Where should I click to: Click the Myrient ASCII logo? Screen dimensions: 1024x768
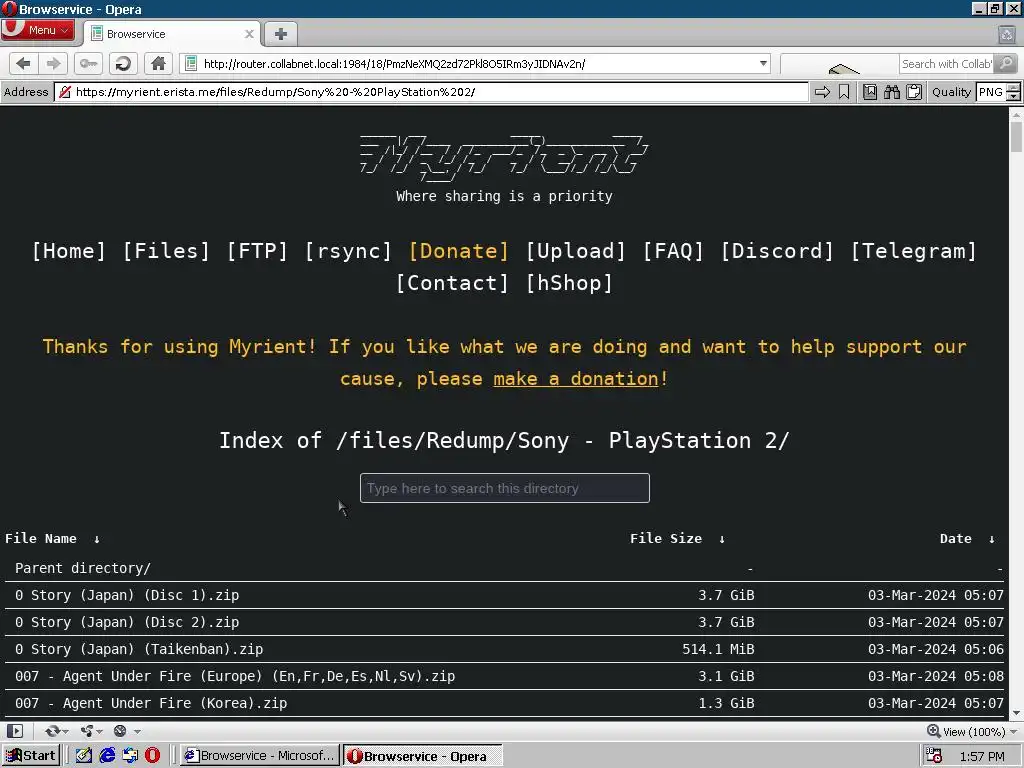click(x=504, y=157)
